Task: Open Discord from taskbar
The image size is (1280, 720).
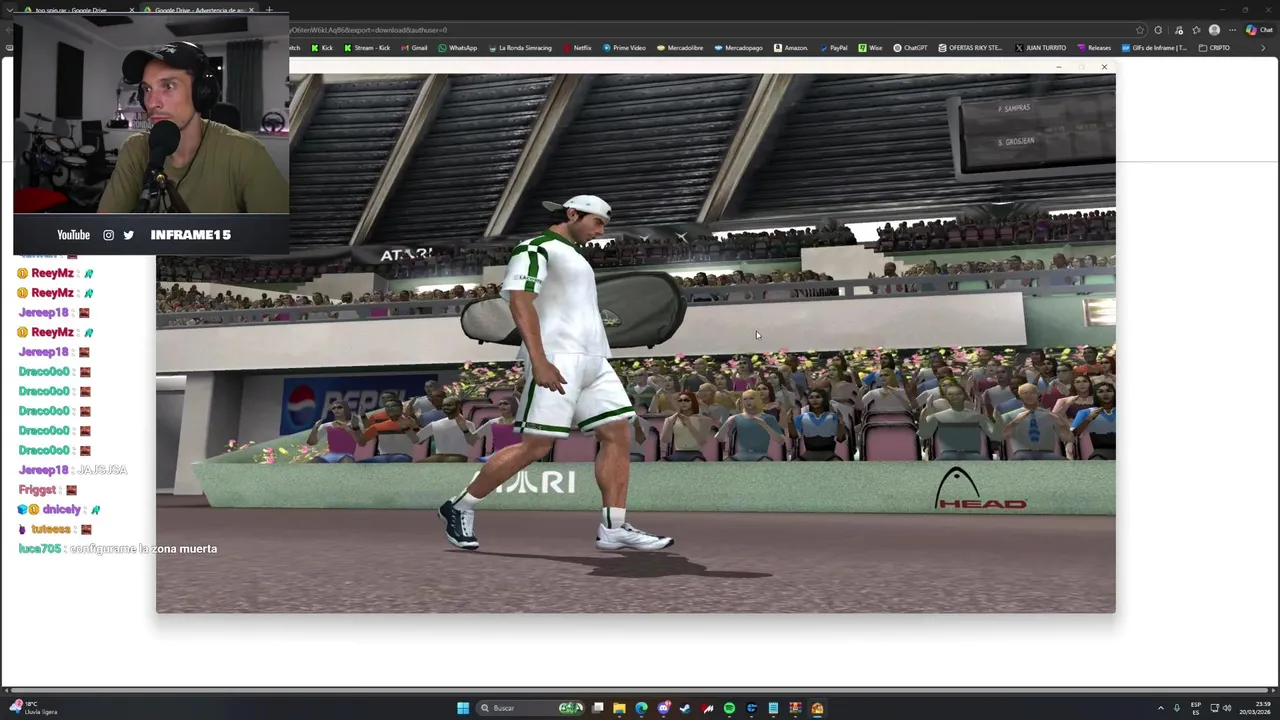Action: point(663,708)
